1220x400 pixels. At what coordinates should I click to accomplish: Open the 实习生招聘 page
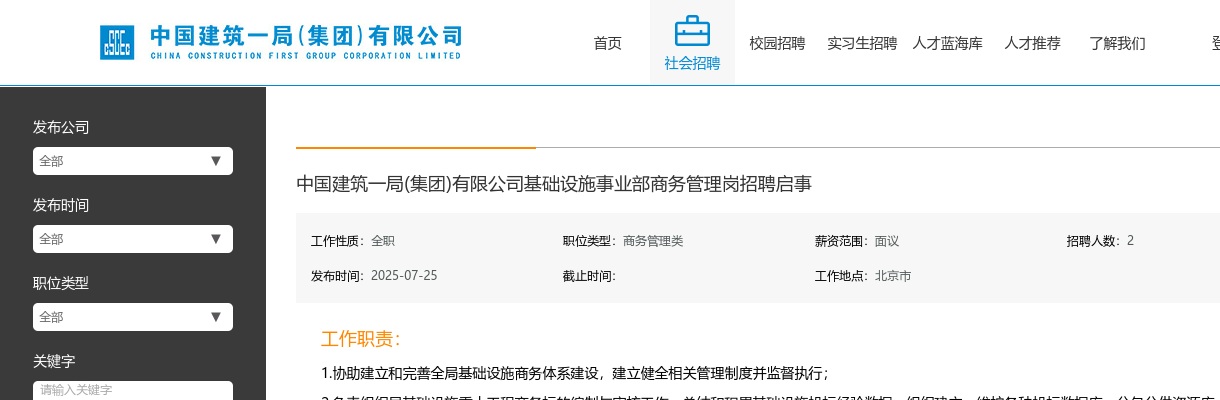click(862, 43)
